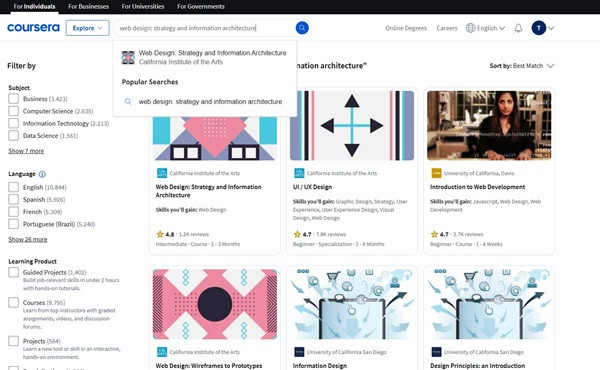600x370 pixels.
Task: Expand Show 26 more languages
Action: (x=28, y=239)
